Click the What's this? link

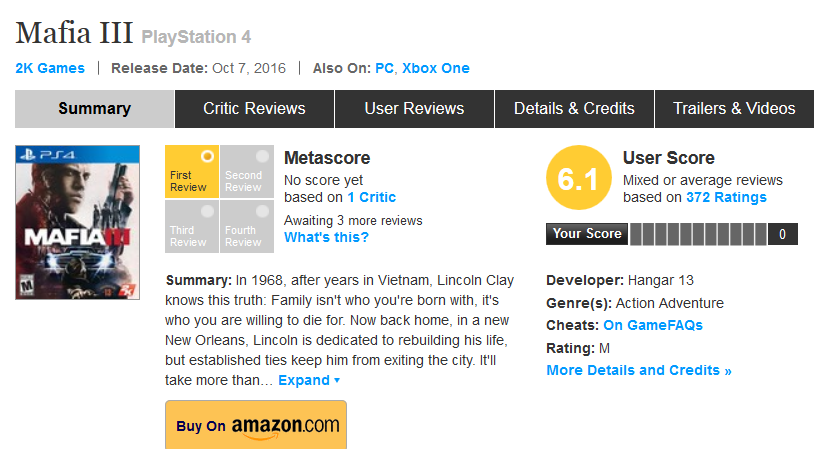tap(326, 237)
